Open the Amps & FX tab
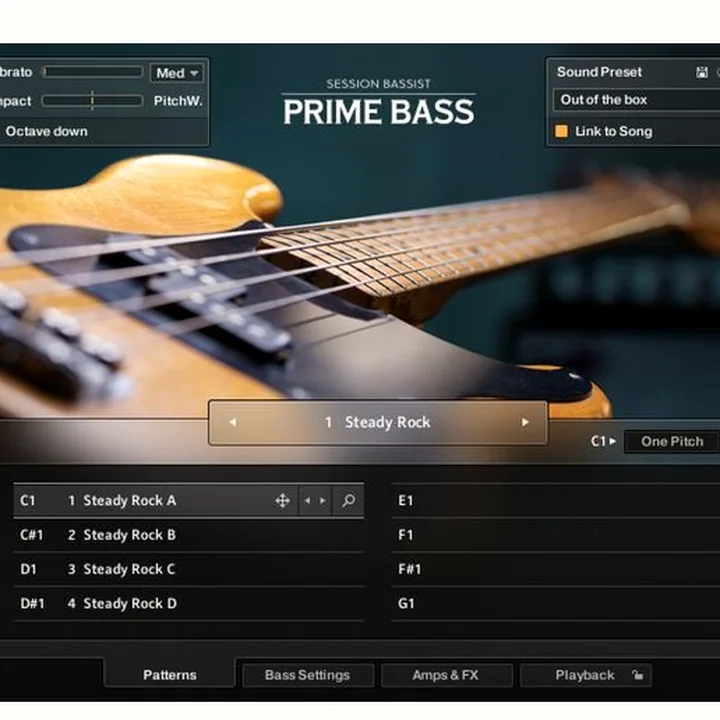Image resolution: width=720 pixels, height=720 pixels. (445, 675)
